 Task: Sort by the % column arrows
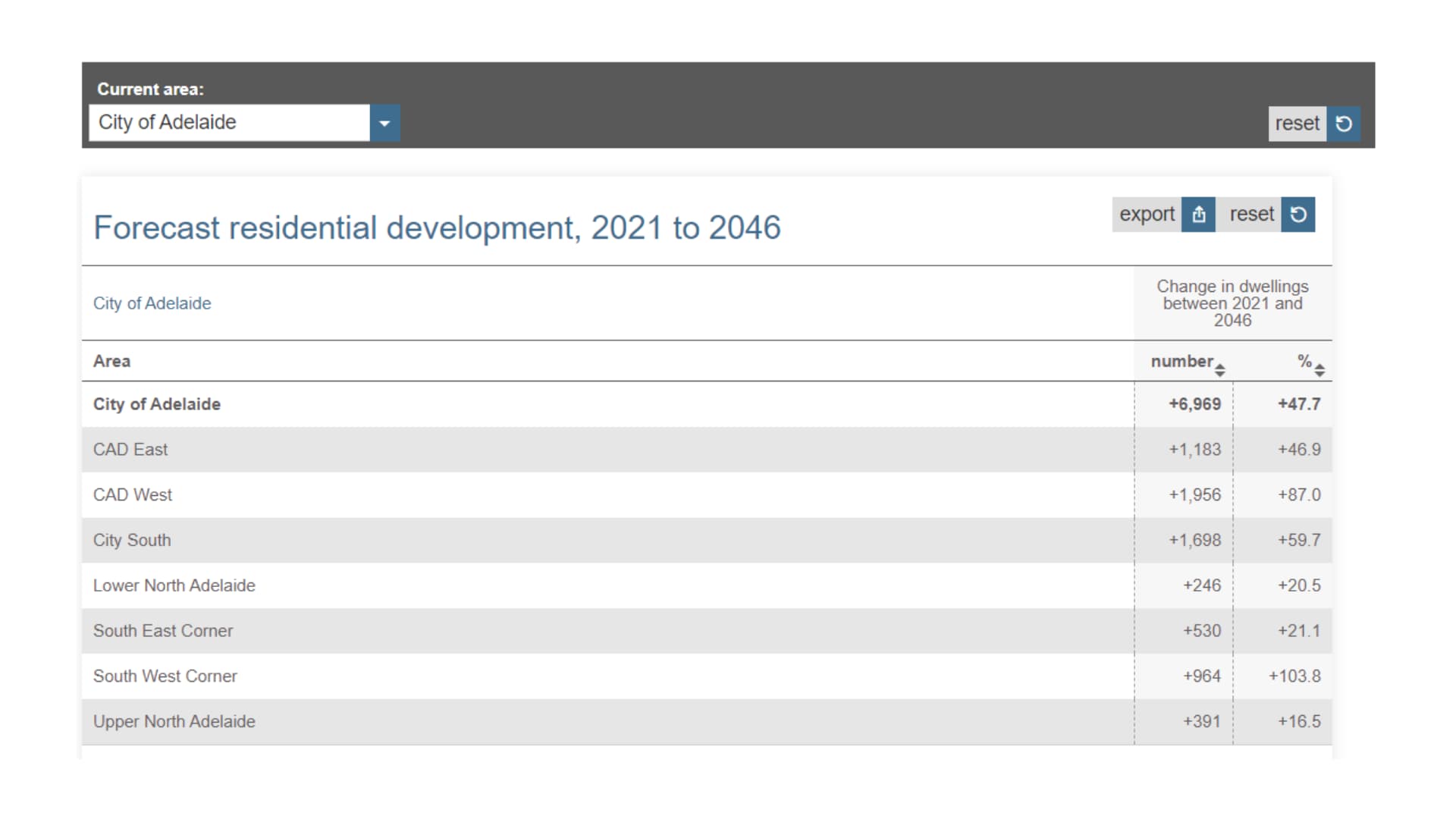[x=1319, y=370]
